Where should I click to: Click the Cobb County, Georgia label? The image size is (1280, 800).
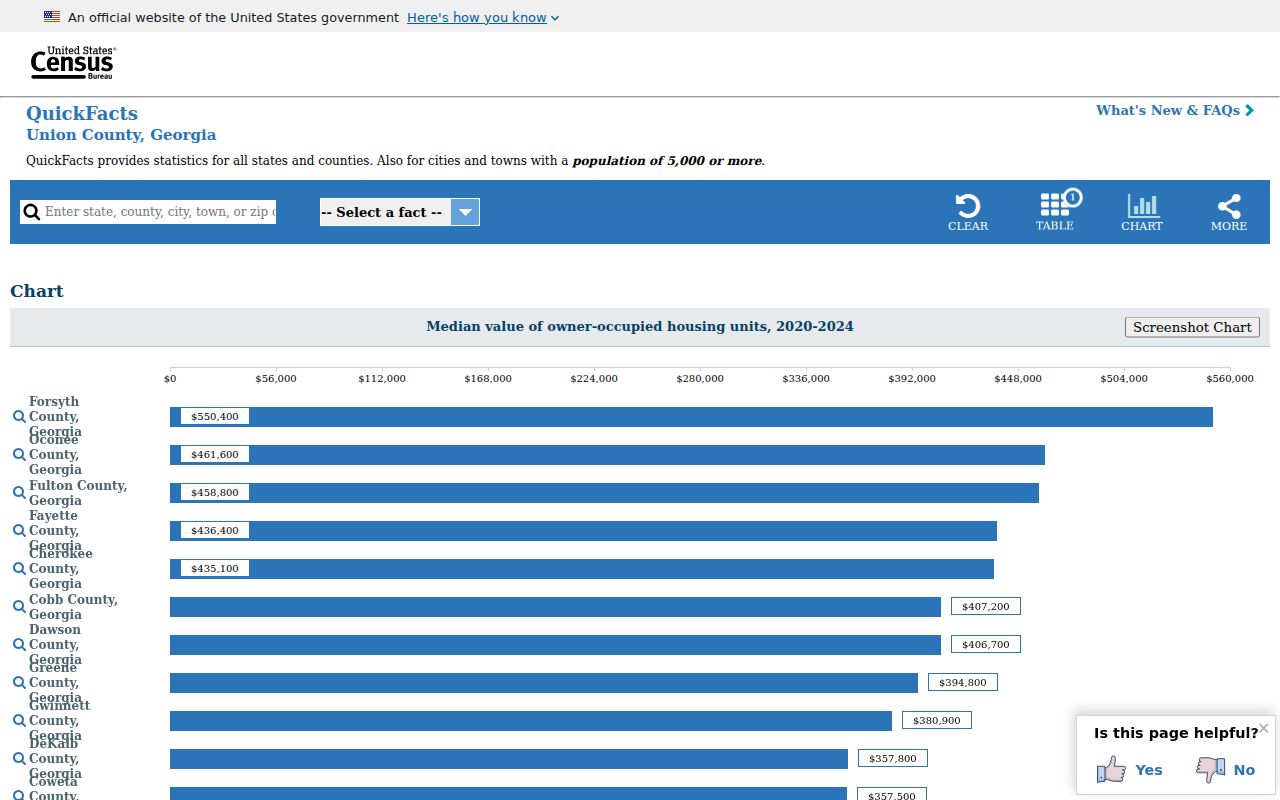(73, 607)
